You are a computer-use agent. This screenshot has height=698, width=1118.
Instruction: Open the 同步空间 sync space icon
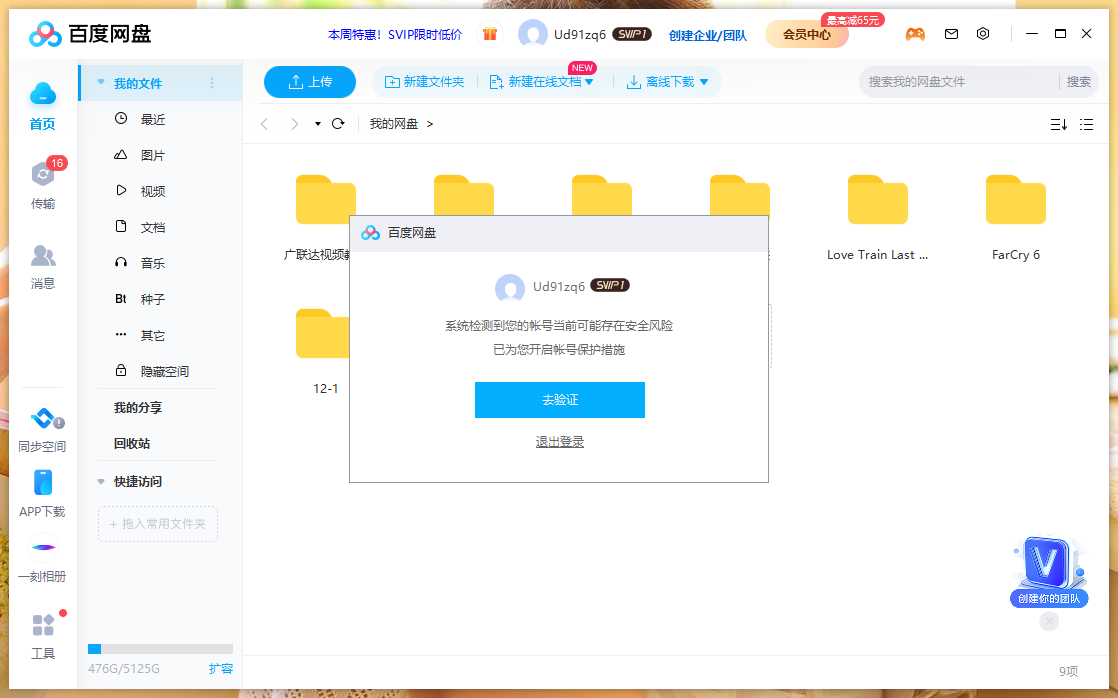pos(43,419)
